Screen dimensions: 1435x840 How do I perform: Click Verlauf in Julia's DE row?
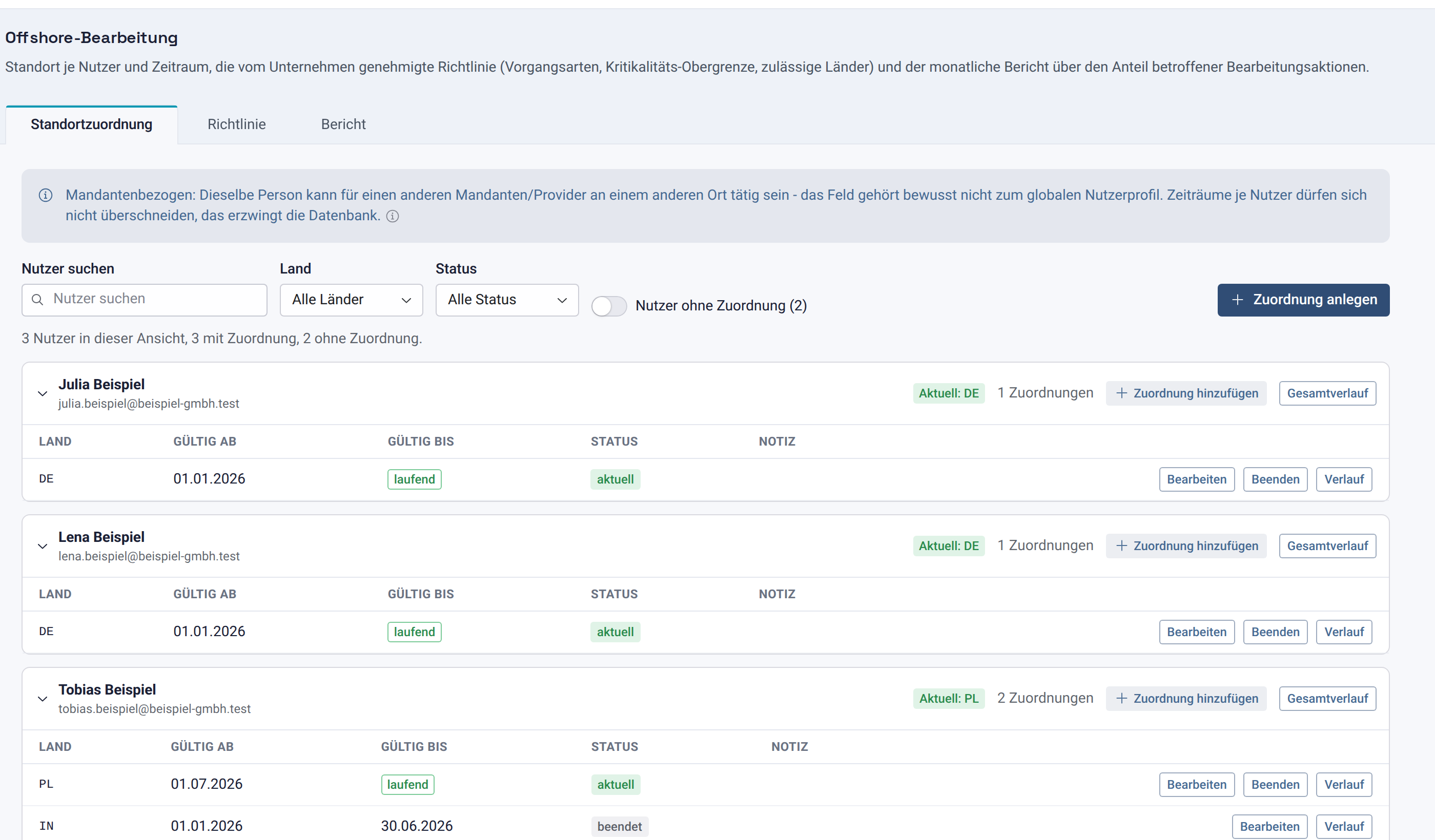(x=1344, y=479)
